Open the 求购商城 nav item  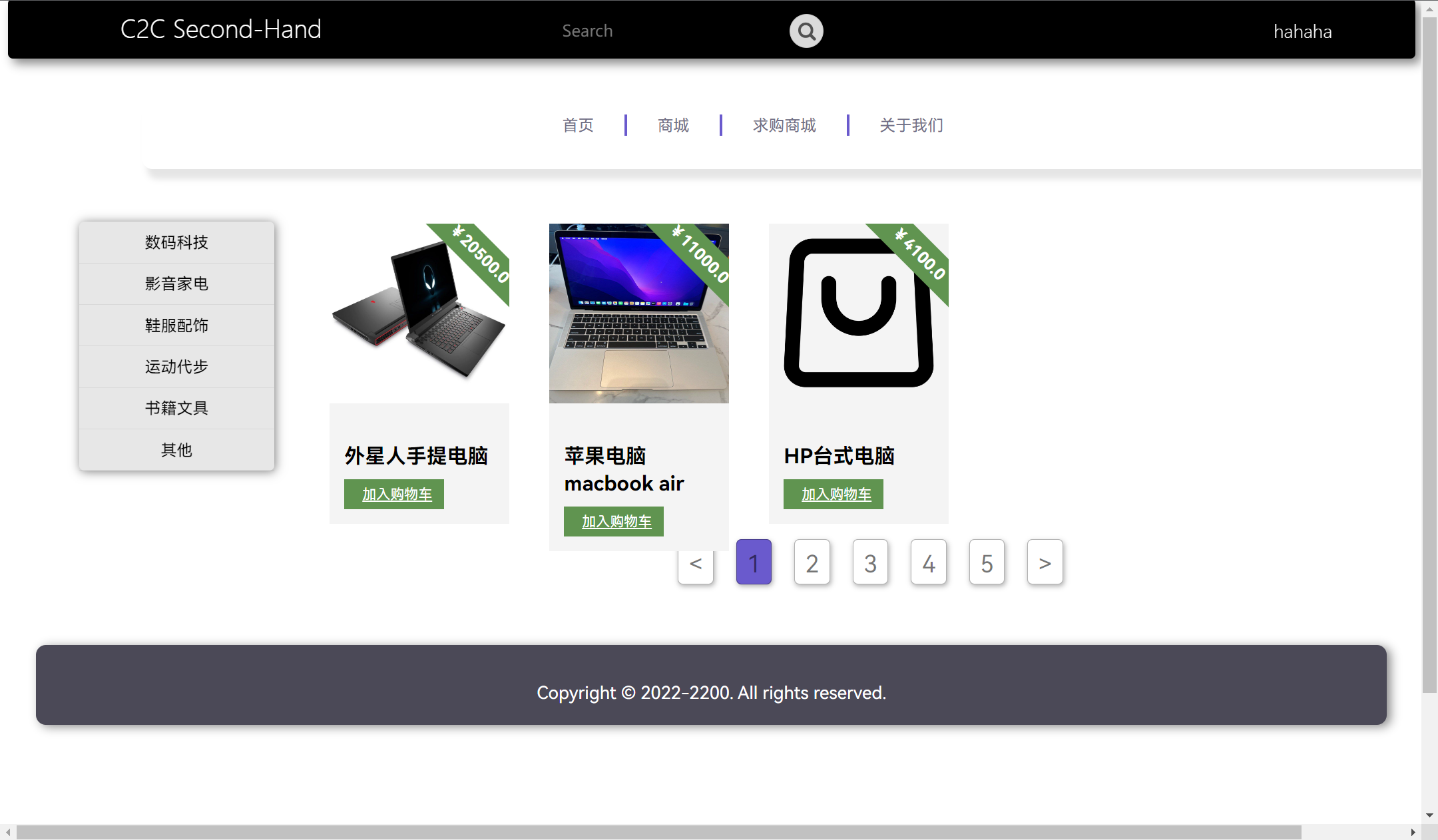coord(784,125)
